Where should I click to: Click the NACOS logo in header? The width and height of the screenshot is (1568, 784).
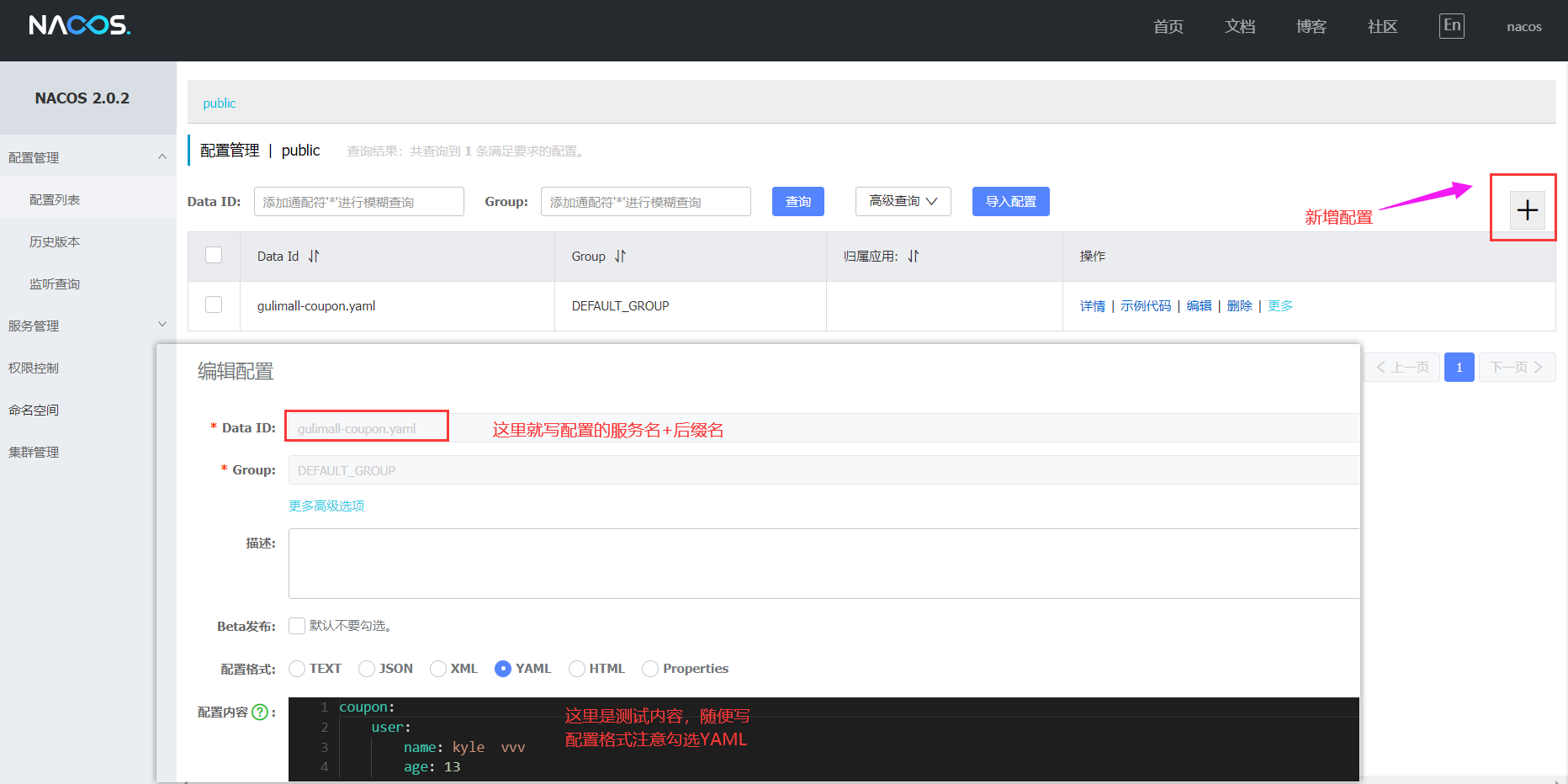(x=80, y=26)
